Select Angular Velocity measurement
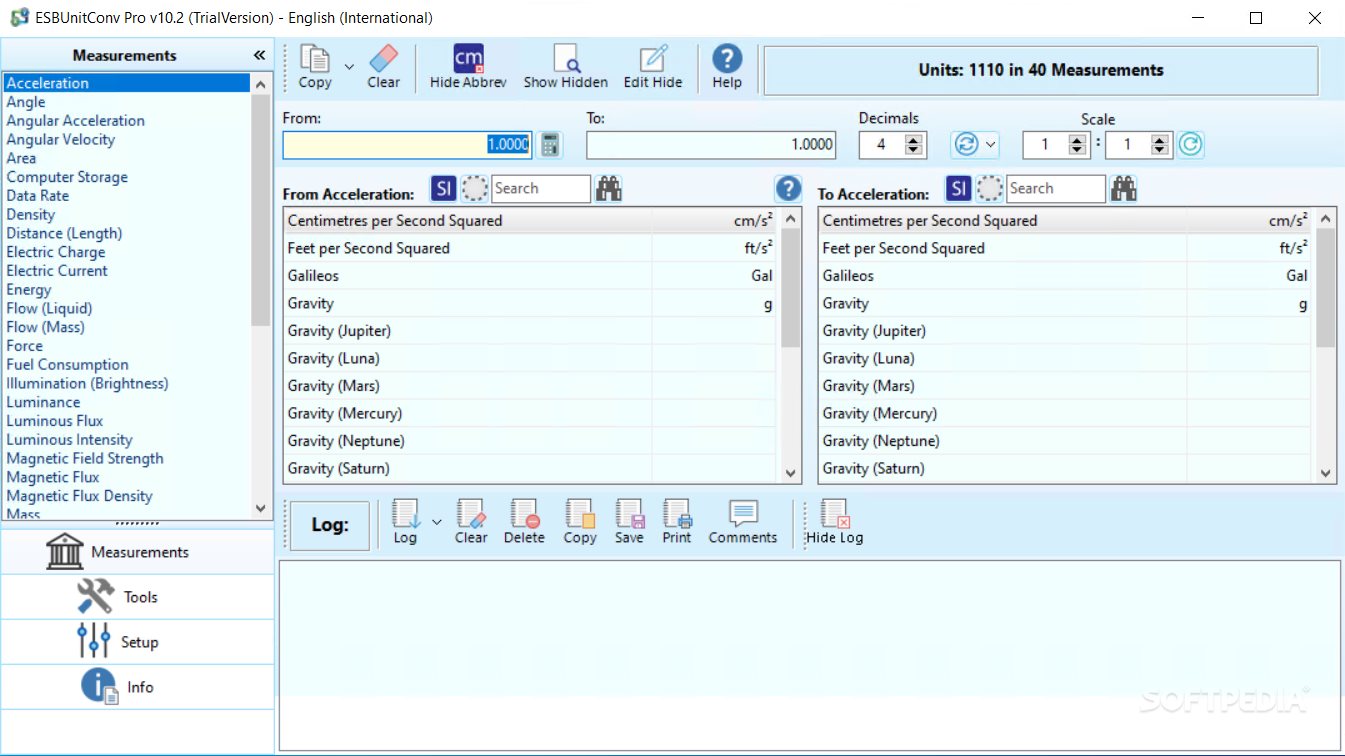The height and width of the screenshot is (756, 1345). tap(61, 140)
